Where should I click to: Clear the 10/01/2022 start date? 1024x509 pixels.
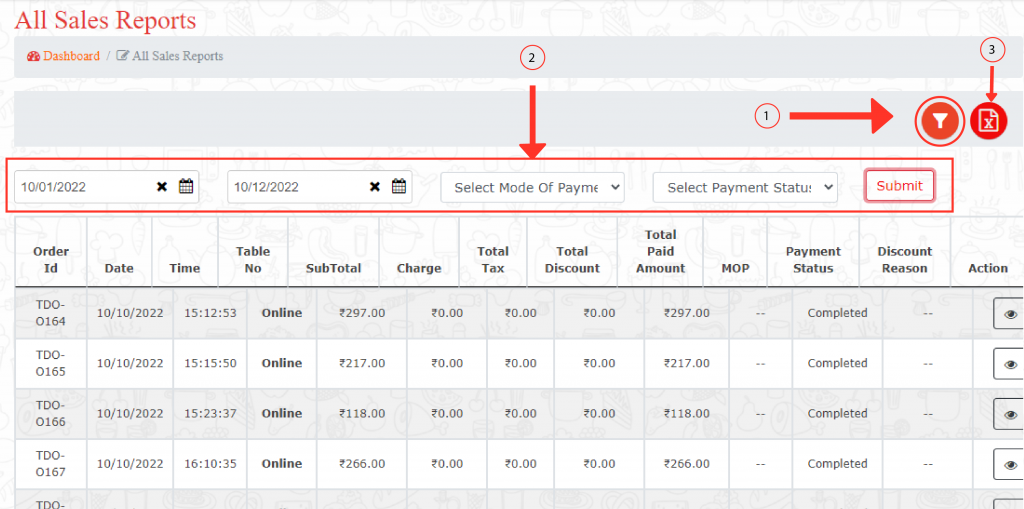point(162,187)
